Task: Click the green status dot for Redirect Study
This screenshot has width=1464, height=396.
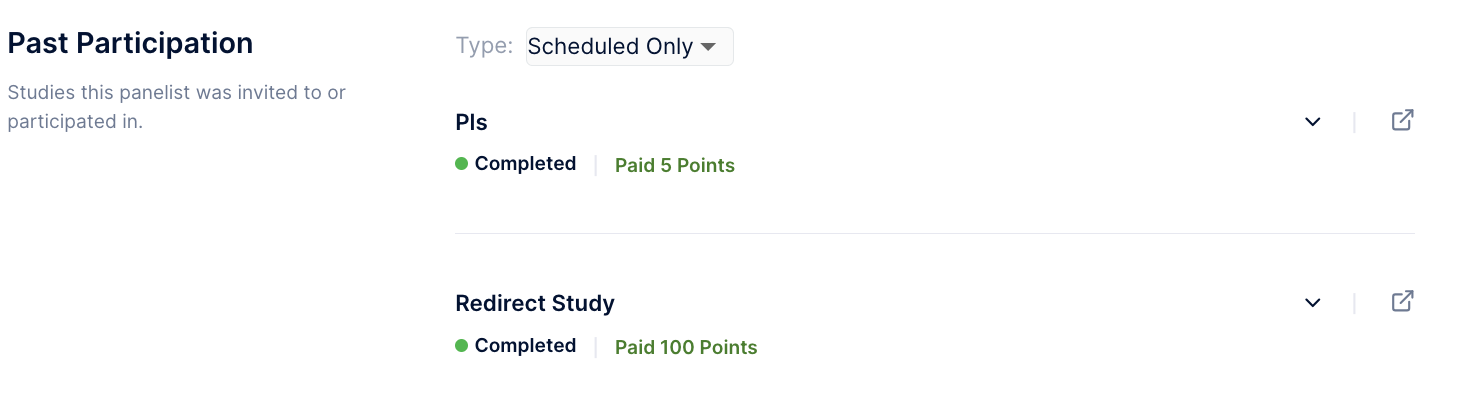Action: click(x=462, y=346)
